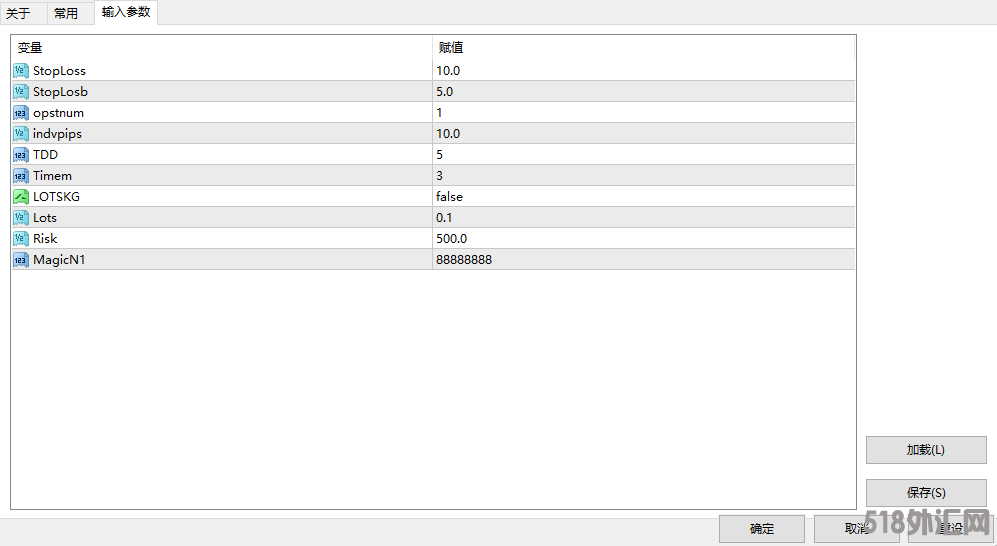Edit the StopLoss value 10.0
Screen dimensions: 997x546
pos(448,71)
